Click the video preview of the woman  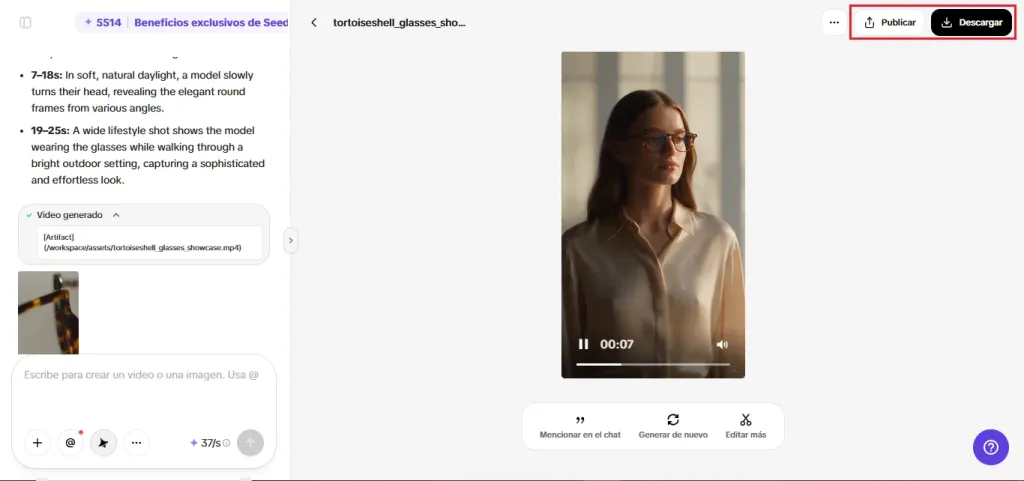[x=653, y=215]
